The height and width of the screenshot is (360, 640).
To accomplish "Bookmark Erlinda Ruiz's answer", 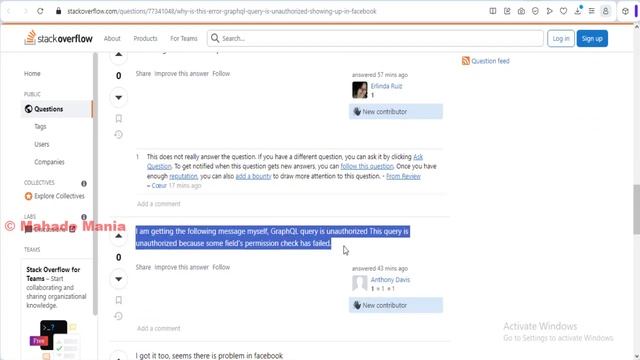I will 118,118.
